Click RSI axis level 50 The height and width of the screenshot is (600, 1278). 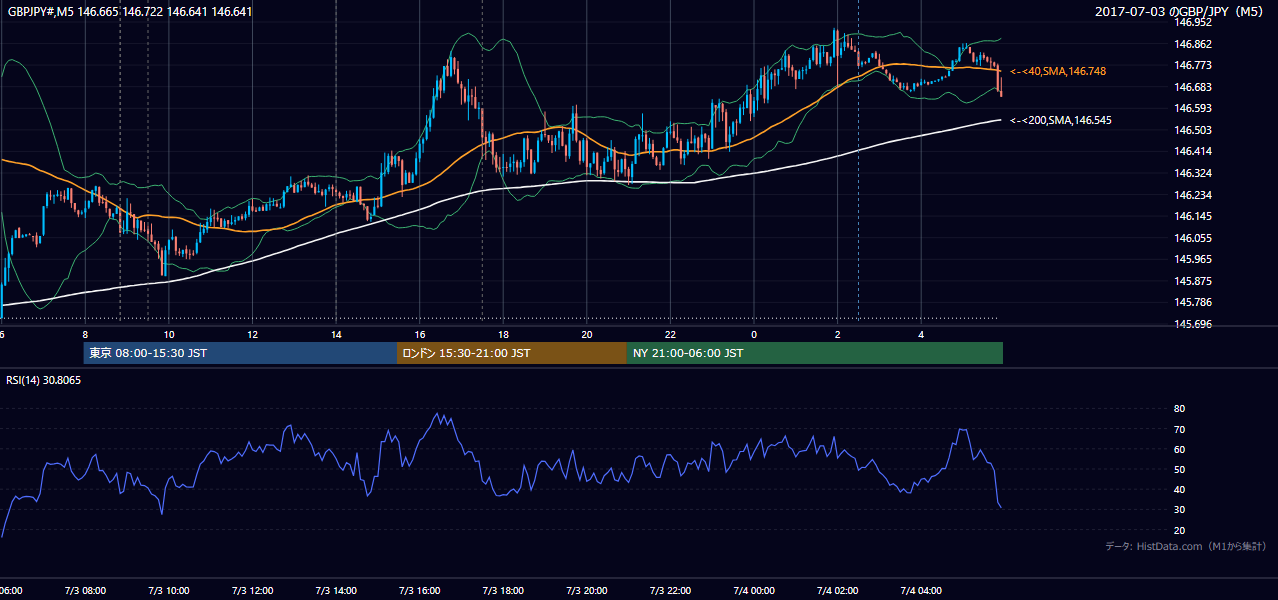[1179, 469]
